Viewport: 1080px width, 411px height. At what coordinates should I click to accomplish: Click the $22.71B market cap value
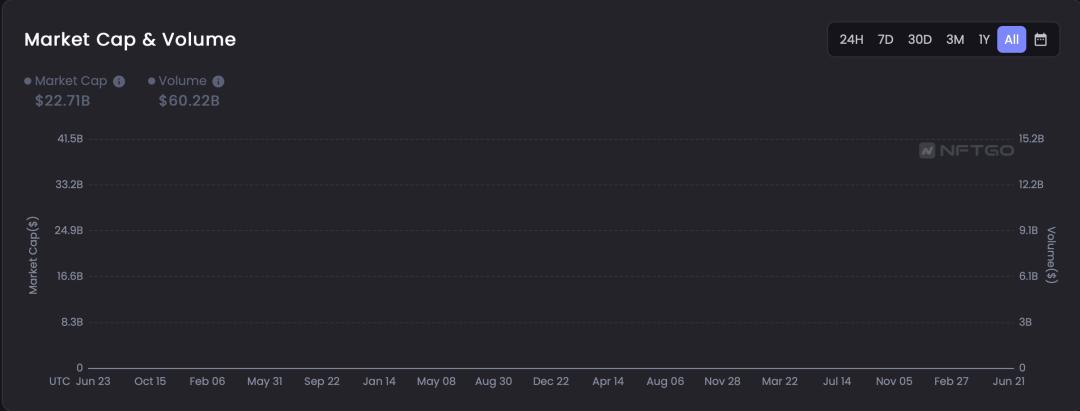[x=63, y=101]
